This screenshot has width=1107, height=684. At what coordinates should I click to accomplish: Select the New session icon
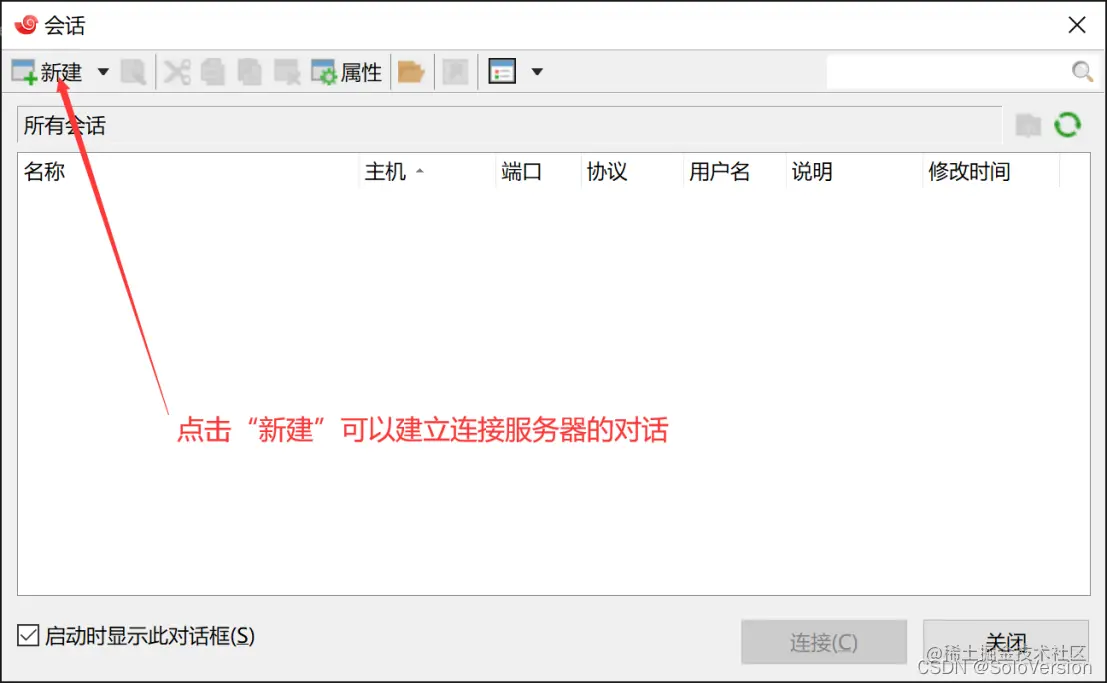tap(24, 70)
